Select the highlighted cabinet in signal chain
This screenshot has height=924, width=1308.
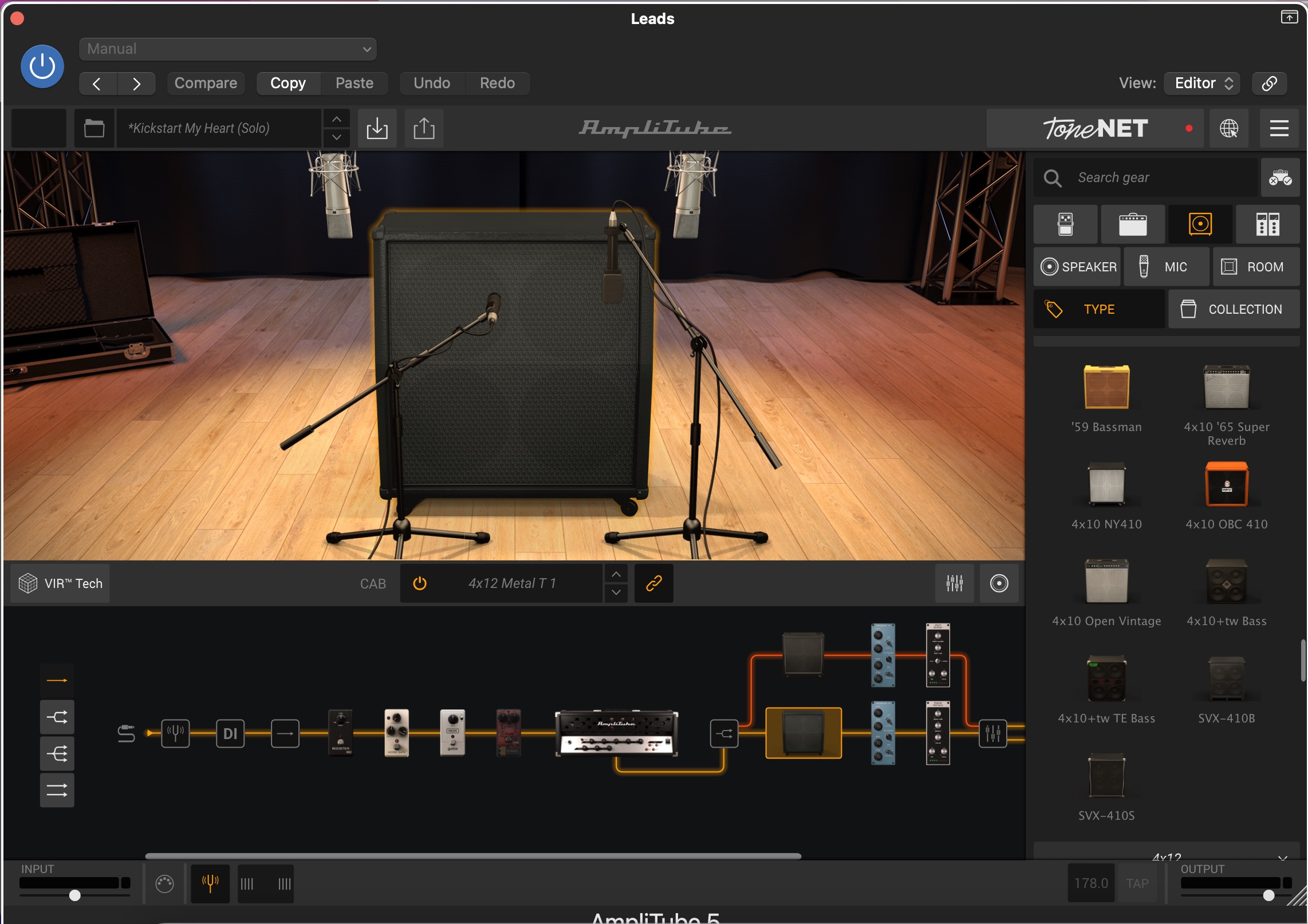pyautogui.click(x=803, y=733)
